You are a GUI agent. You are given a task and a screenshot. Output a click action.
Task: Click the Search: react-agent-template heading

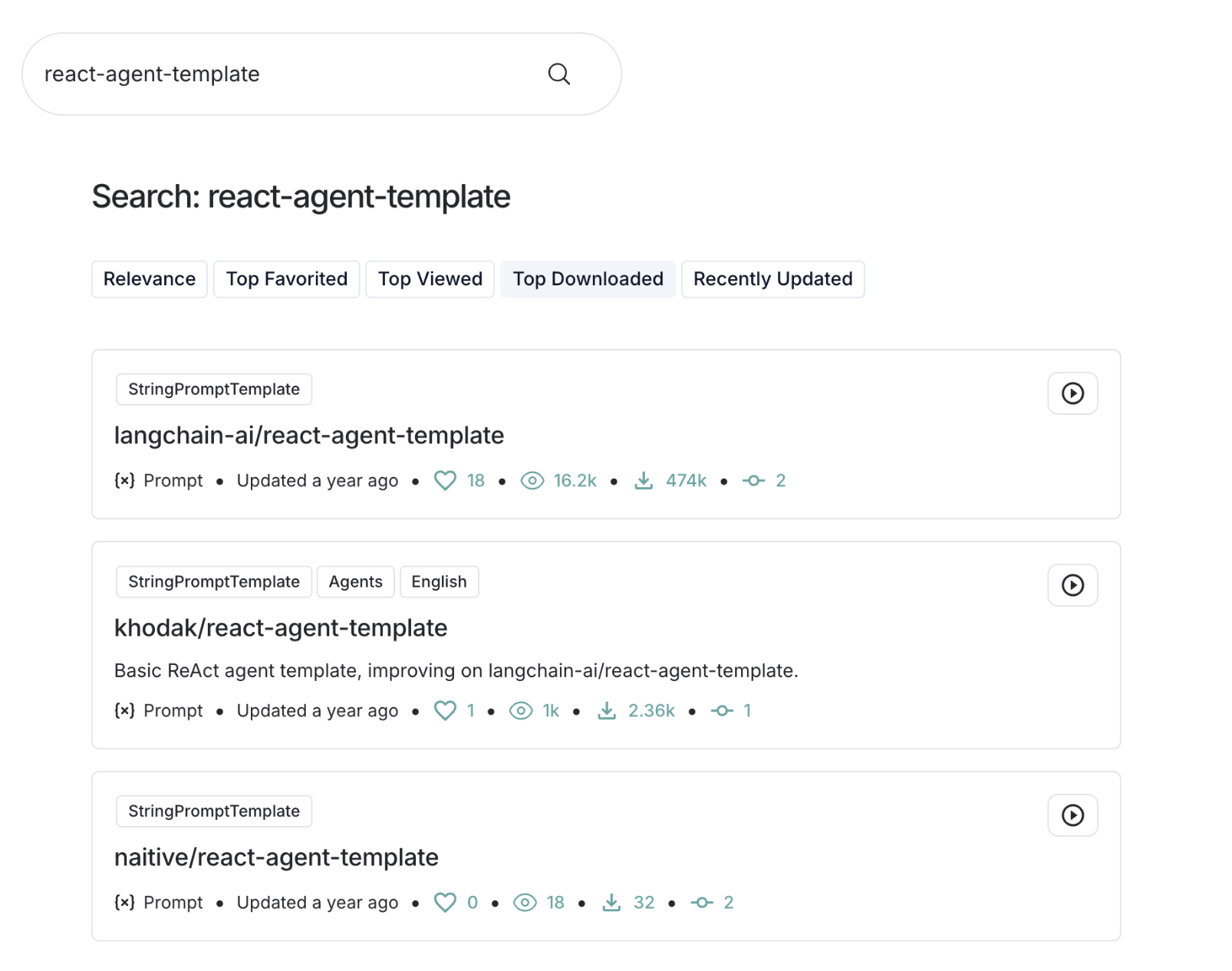(301, 197)
